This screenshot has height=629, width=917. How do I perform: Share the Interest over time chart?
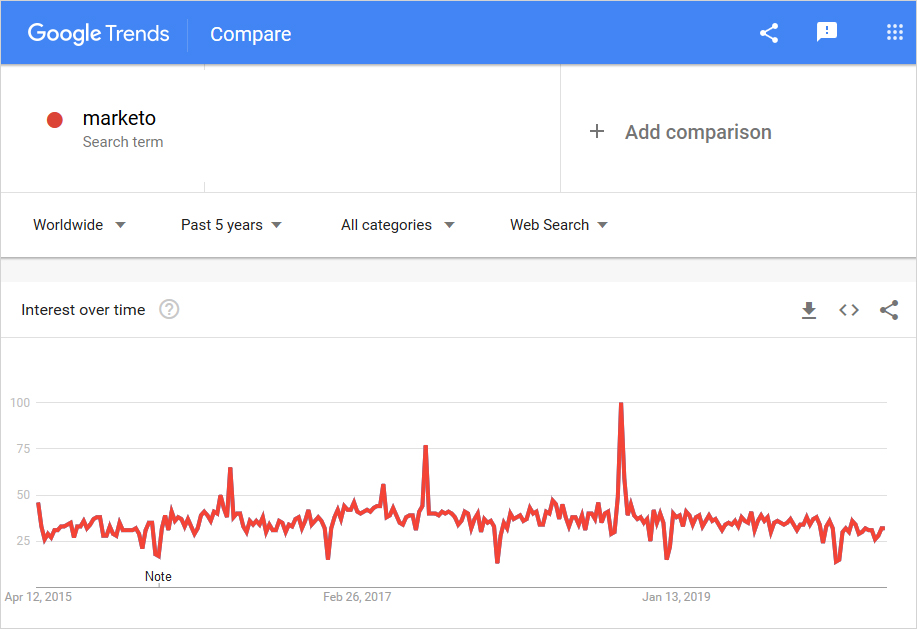[x=889, y=310]
